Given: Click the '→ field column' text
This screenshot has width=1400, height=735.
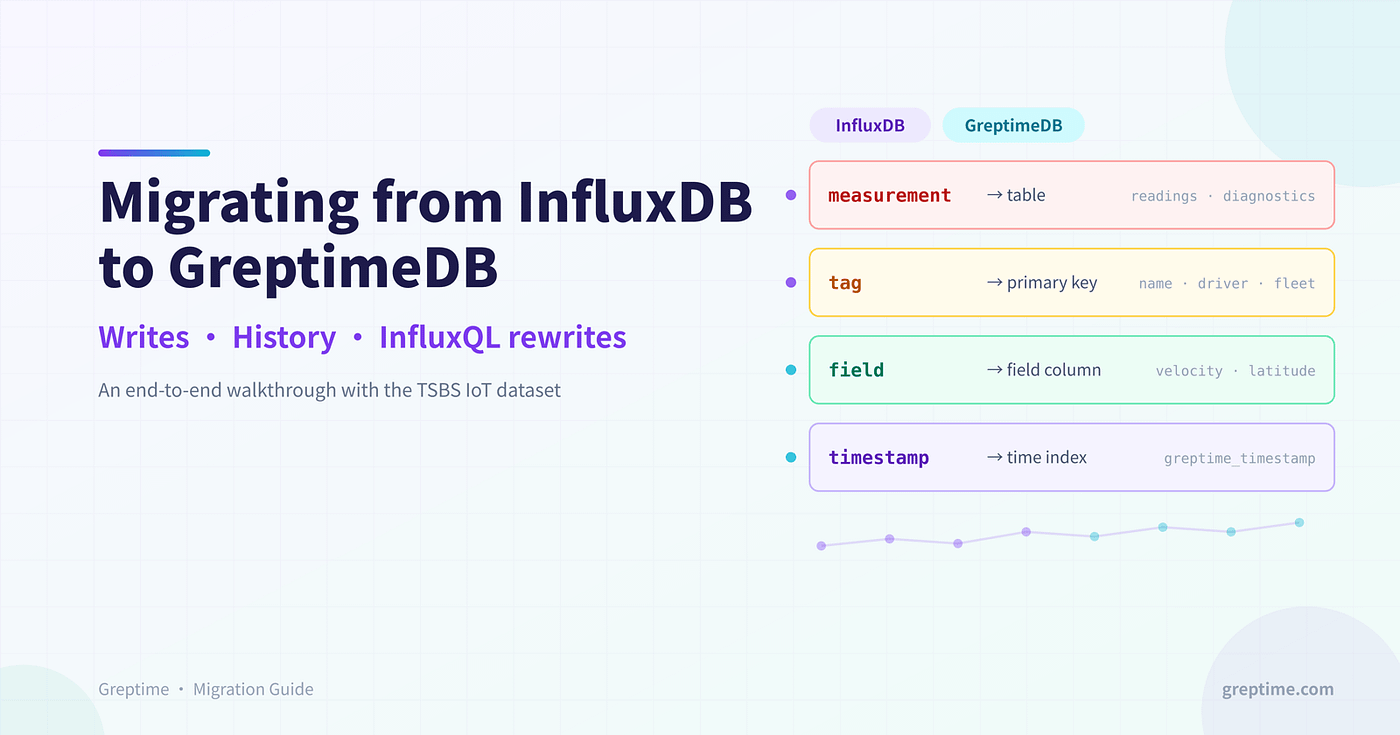Looking at the screenshot, I should [x=1044, y=370].
